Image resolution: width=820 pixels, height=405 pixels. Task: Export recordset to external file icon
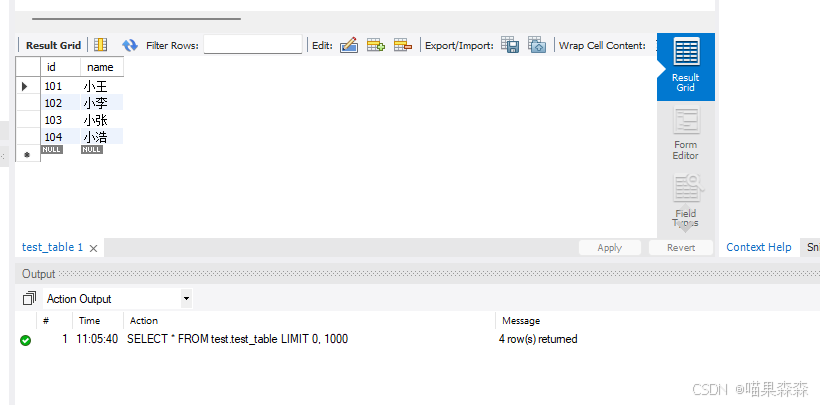click(510, 44)
